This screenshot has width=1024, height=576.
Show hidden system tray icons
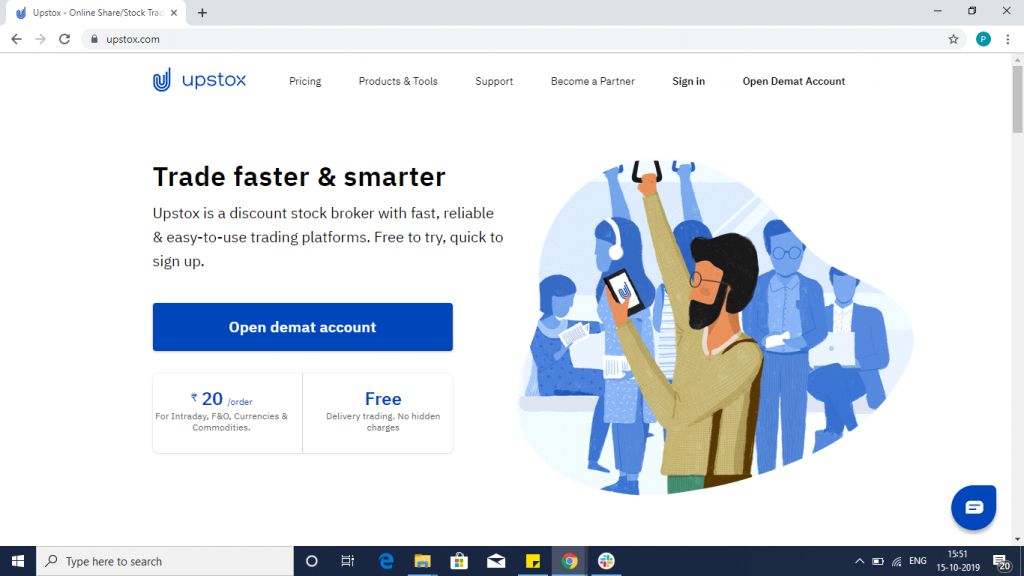tap(859, 561)
